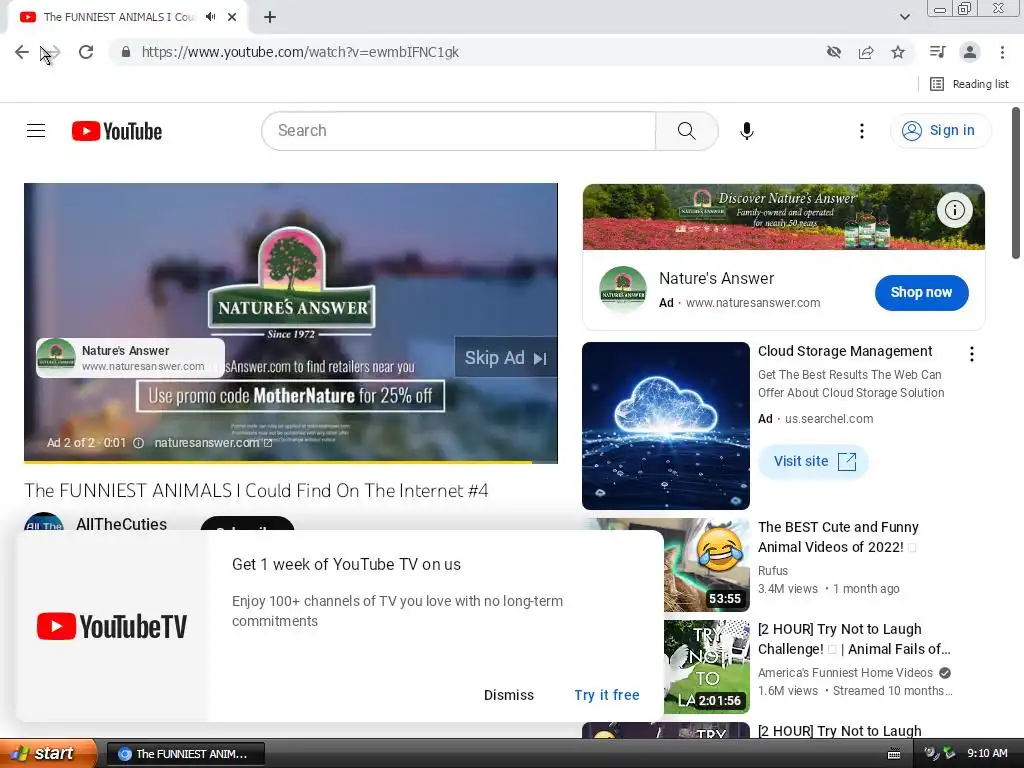1024x768 pixels.
Task: Close the YouTube browser tab
Action: click(x=232, y=17)
